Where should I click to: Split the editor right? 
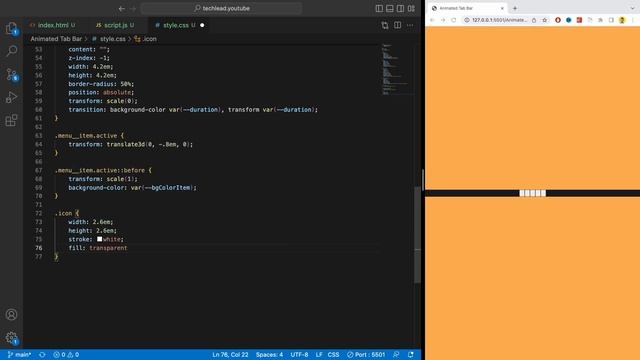click(398, 25)
